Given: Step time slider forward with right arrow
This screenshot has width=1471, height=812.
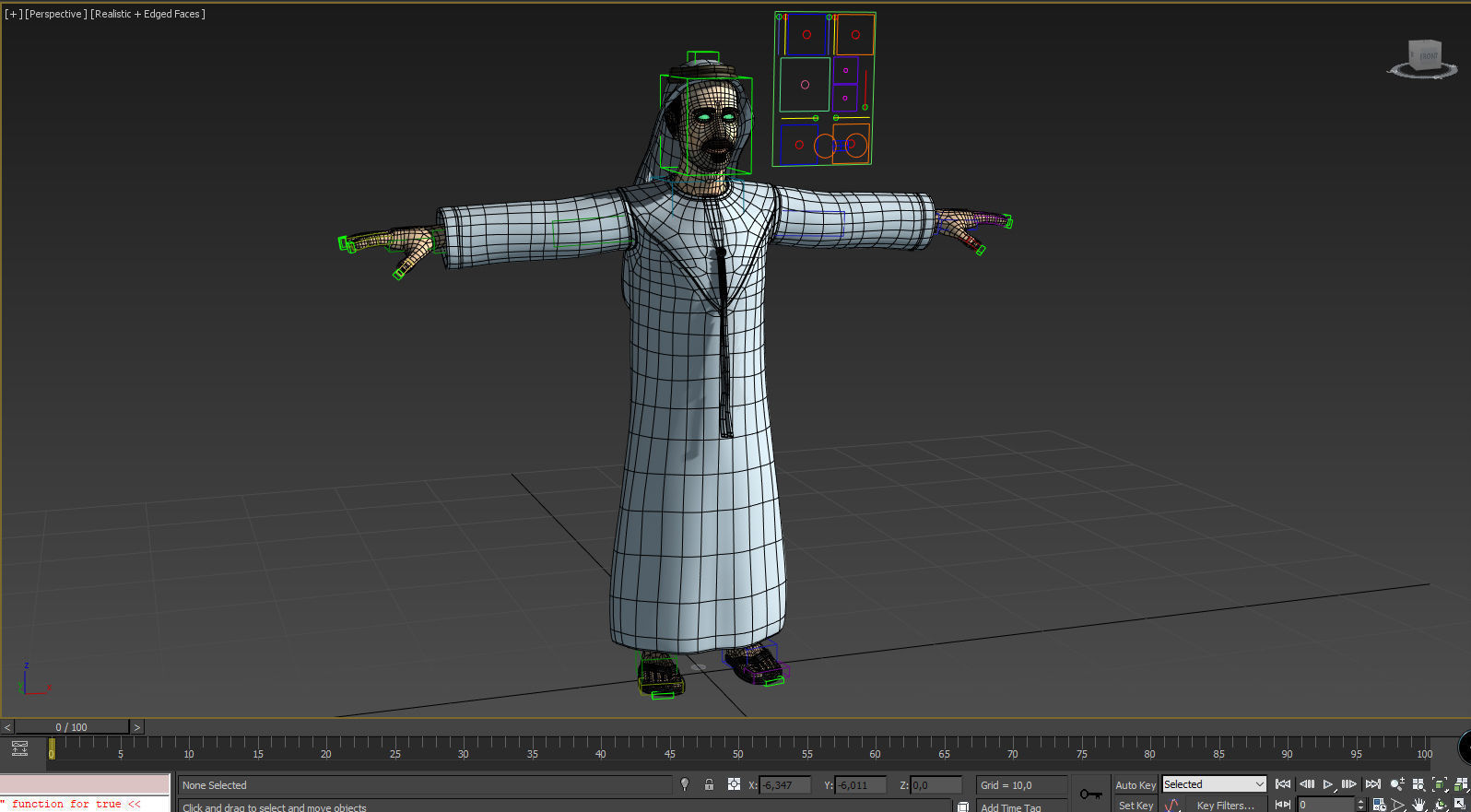Looking at the screenshot, I should 137,727.
